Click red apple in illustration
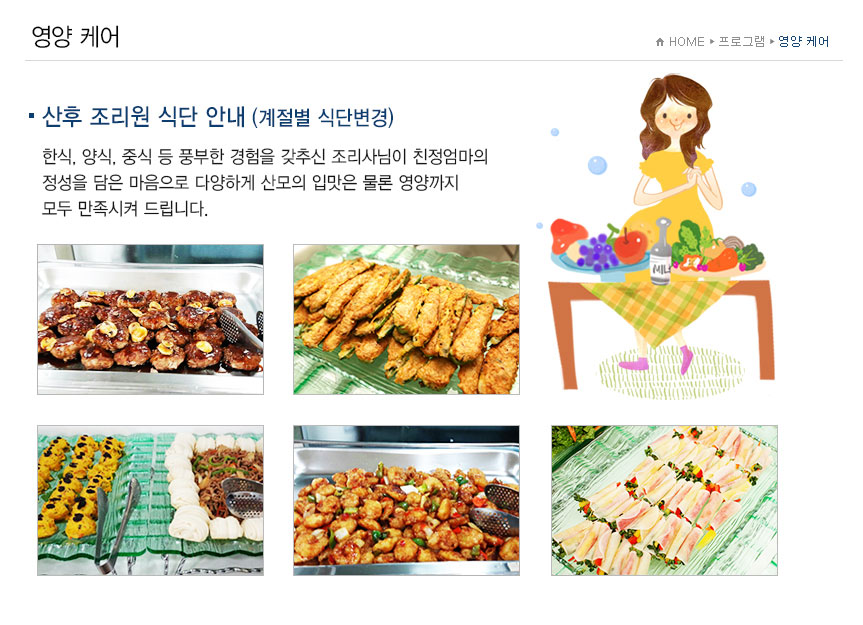The width and height of the screenshot is (863, 625). 630,245
